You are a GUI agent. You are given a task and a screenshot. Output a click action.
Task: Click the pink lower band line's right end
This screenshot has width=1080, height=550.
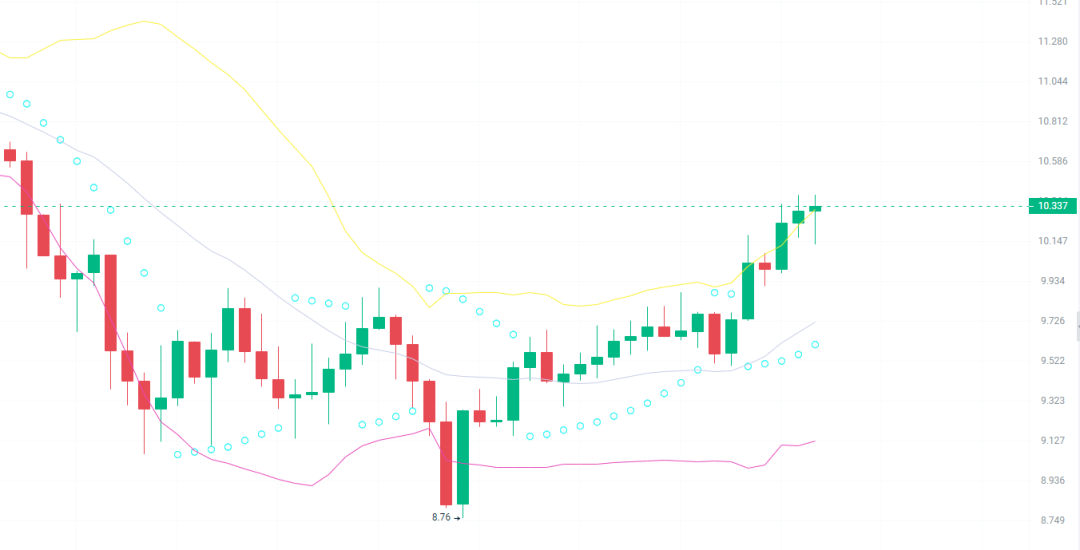(814, 441)
